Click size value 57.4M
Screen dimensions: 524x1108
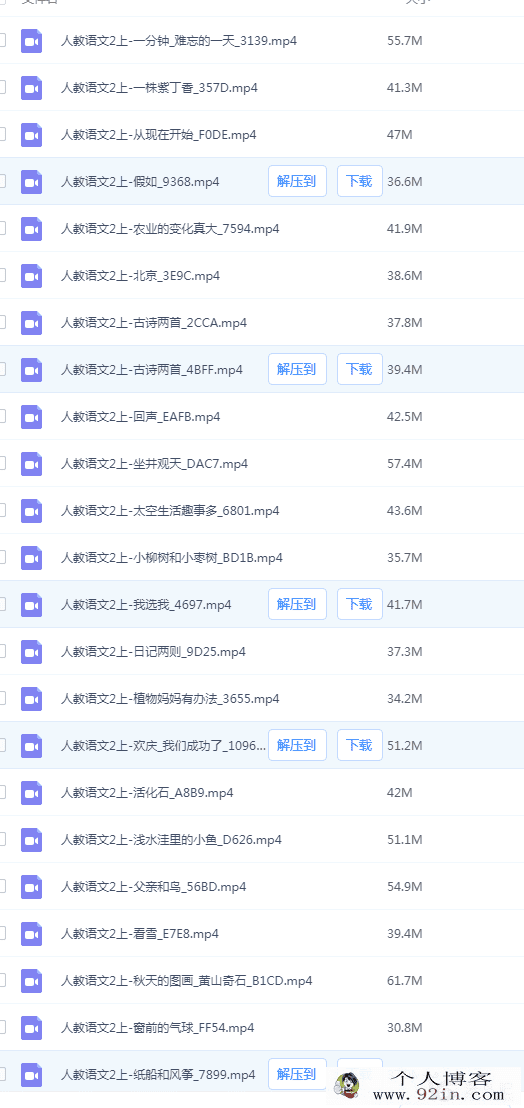click(405, 464)
